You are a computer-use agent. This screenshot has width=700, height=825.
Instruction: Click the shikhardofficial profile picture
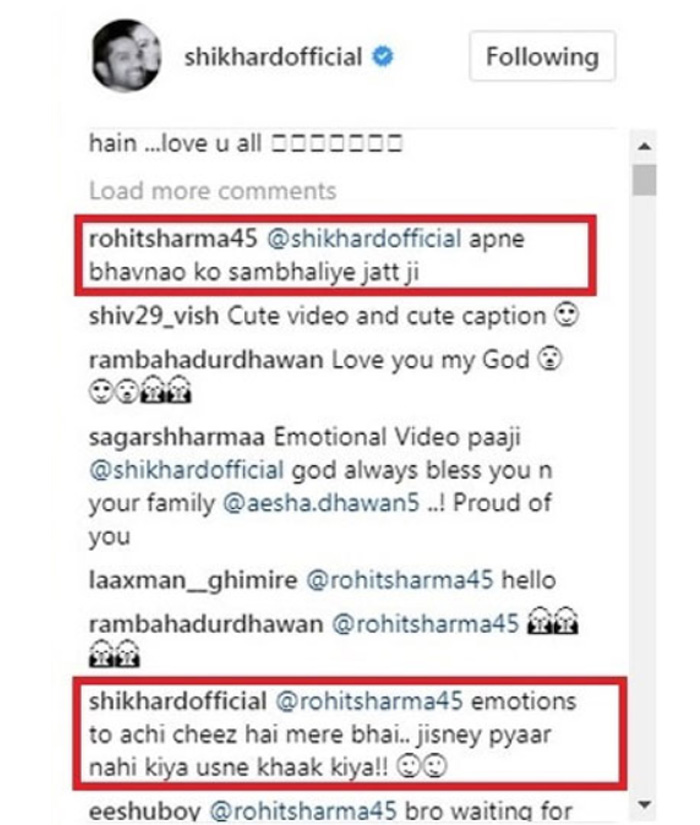click(x=126, y=55)
